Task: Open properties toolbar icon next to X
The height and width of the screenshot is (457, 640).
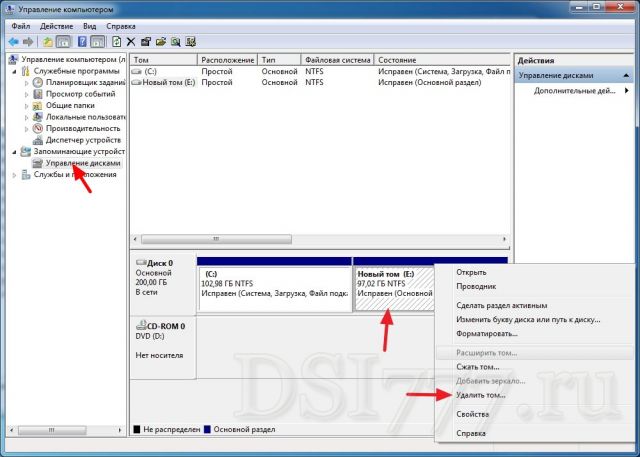Action: tap(146, 42)
